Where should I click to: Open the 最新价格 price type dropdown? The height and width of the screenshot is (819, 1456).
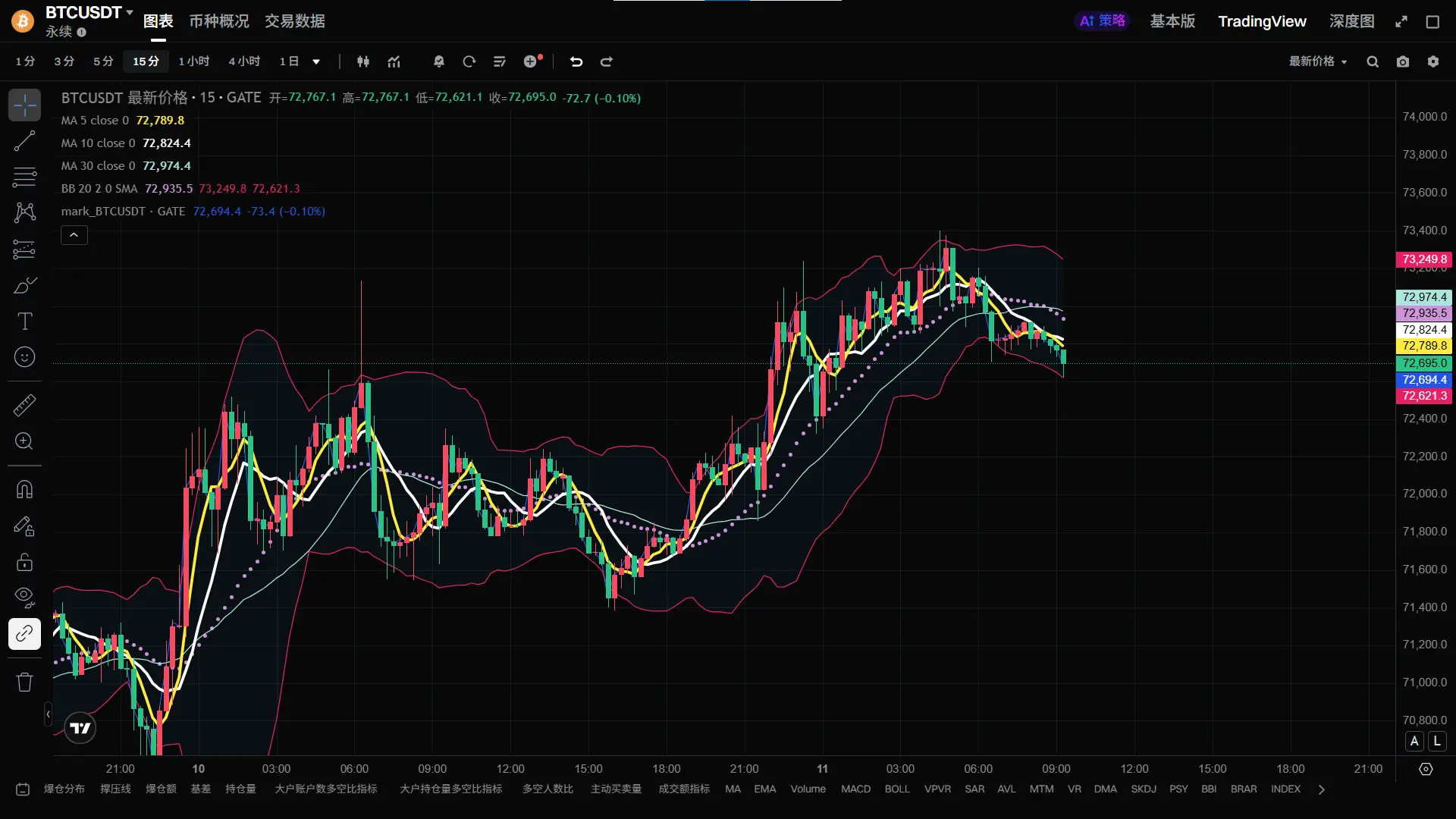1318,61
